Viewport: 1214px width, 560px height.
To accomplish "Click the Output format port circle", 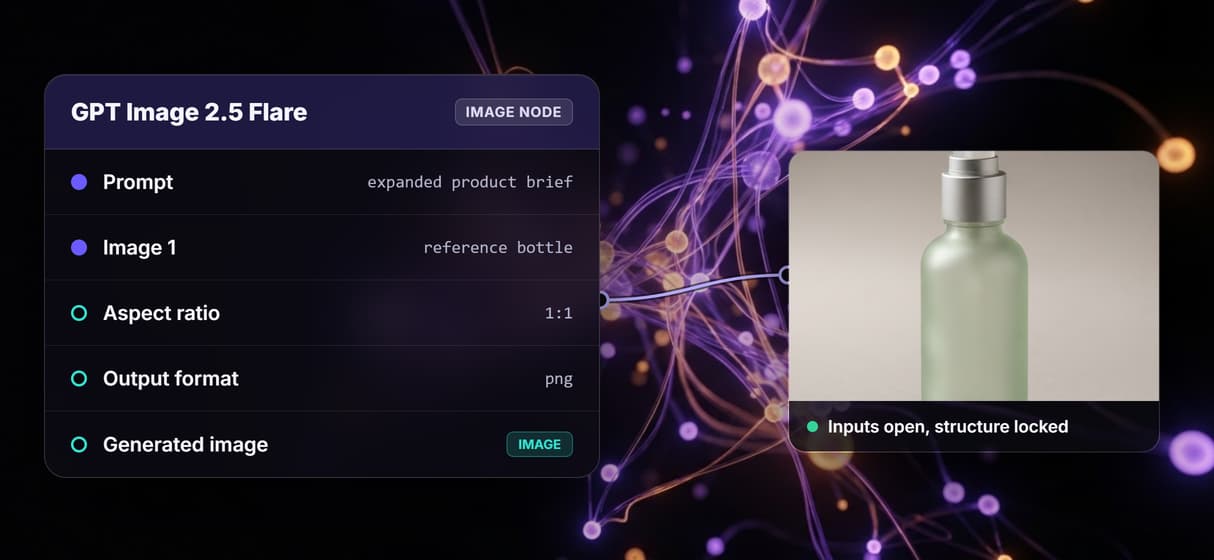I will (x=79, y=379).
